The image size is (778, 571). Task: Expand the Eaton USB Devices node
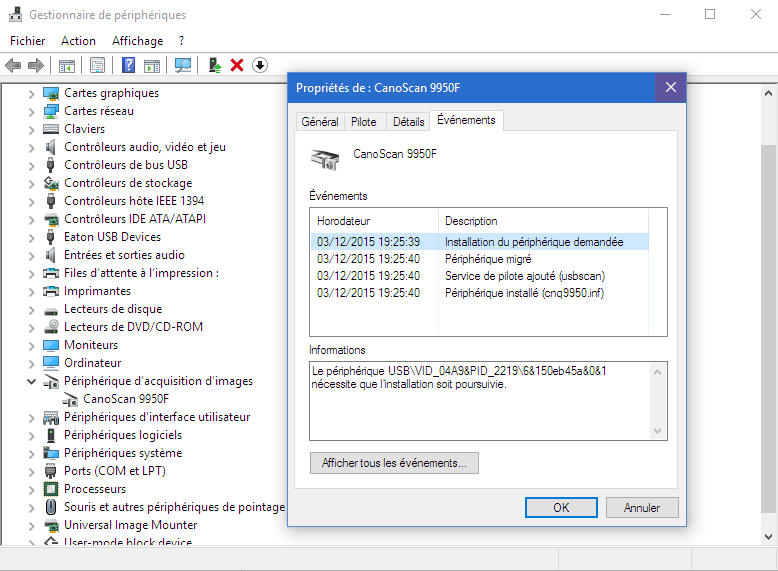31,238
